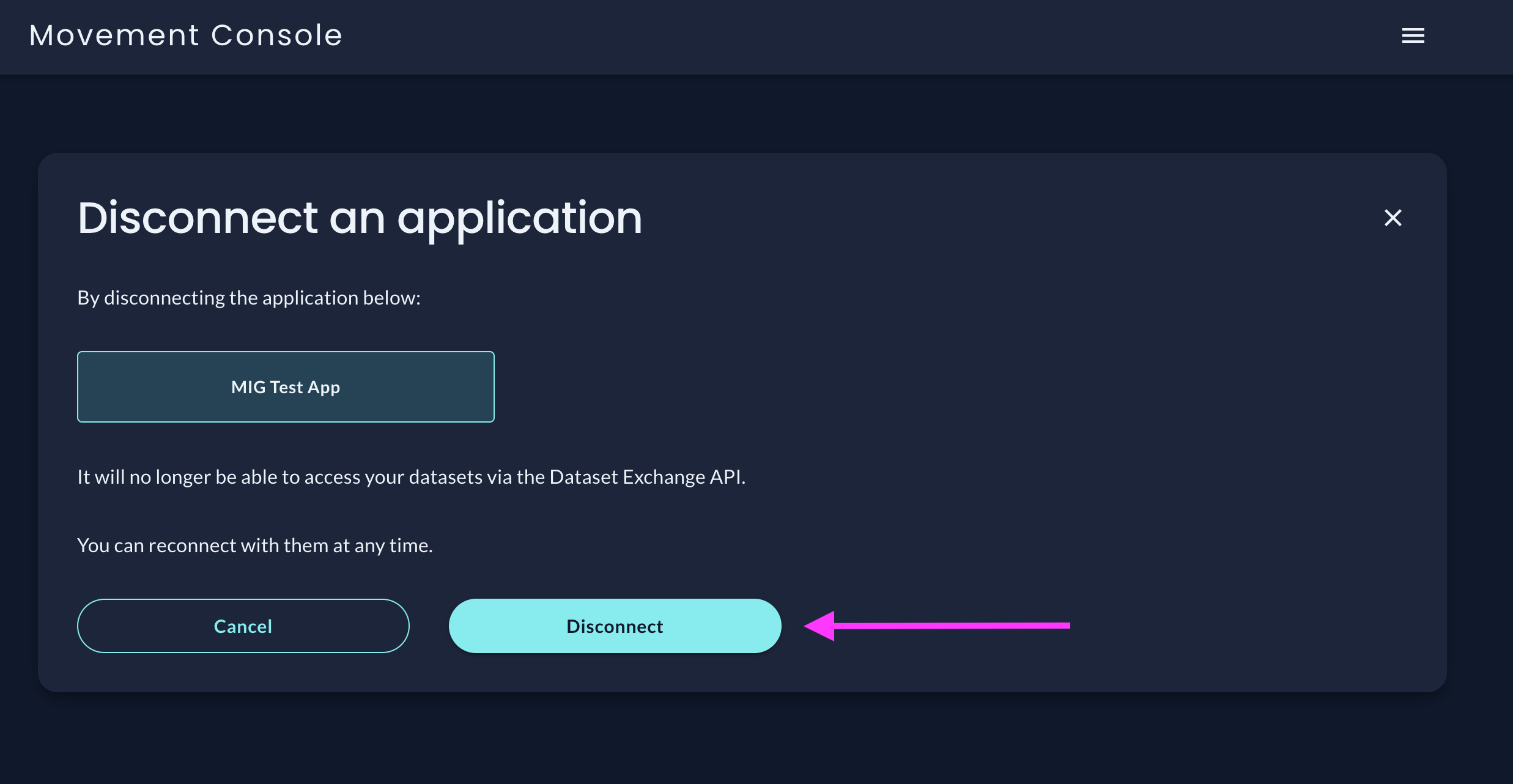Expand the three-line navigation menu

(1413, 36)
